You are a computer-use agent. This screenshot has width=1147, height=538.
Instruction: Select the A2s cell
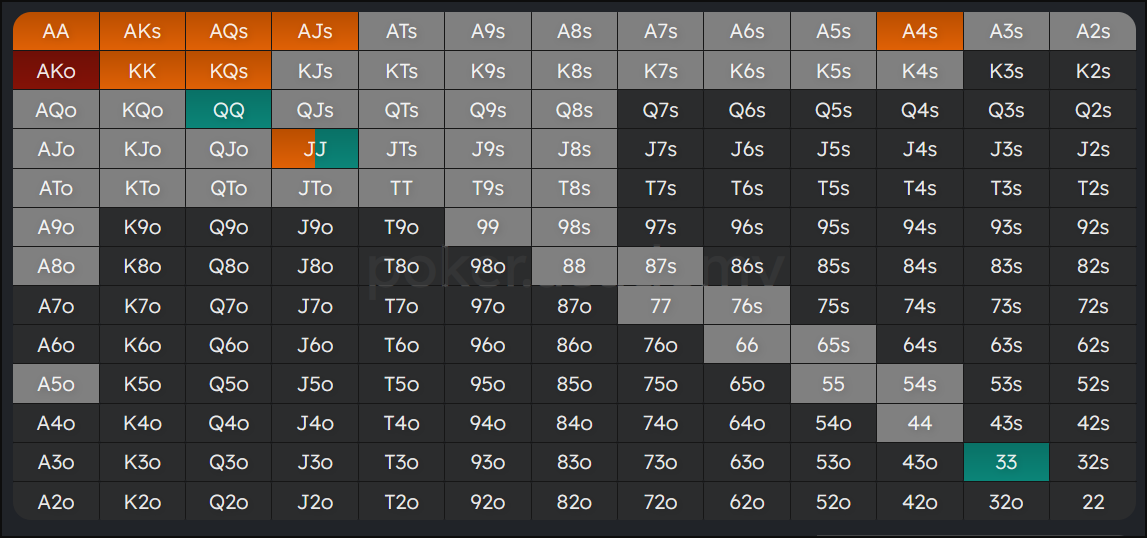(1093, 32)
